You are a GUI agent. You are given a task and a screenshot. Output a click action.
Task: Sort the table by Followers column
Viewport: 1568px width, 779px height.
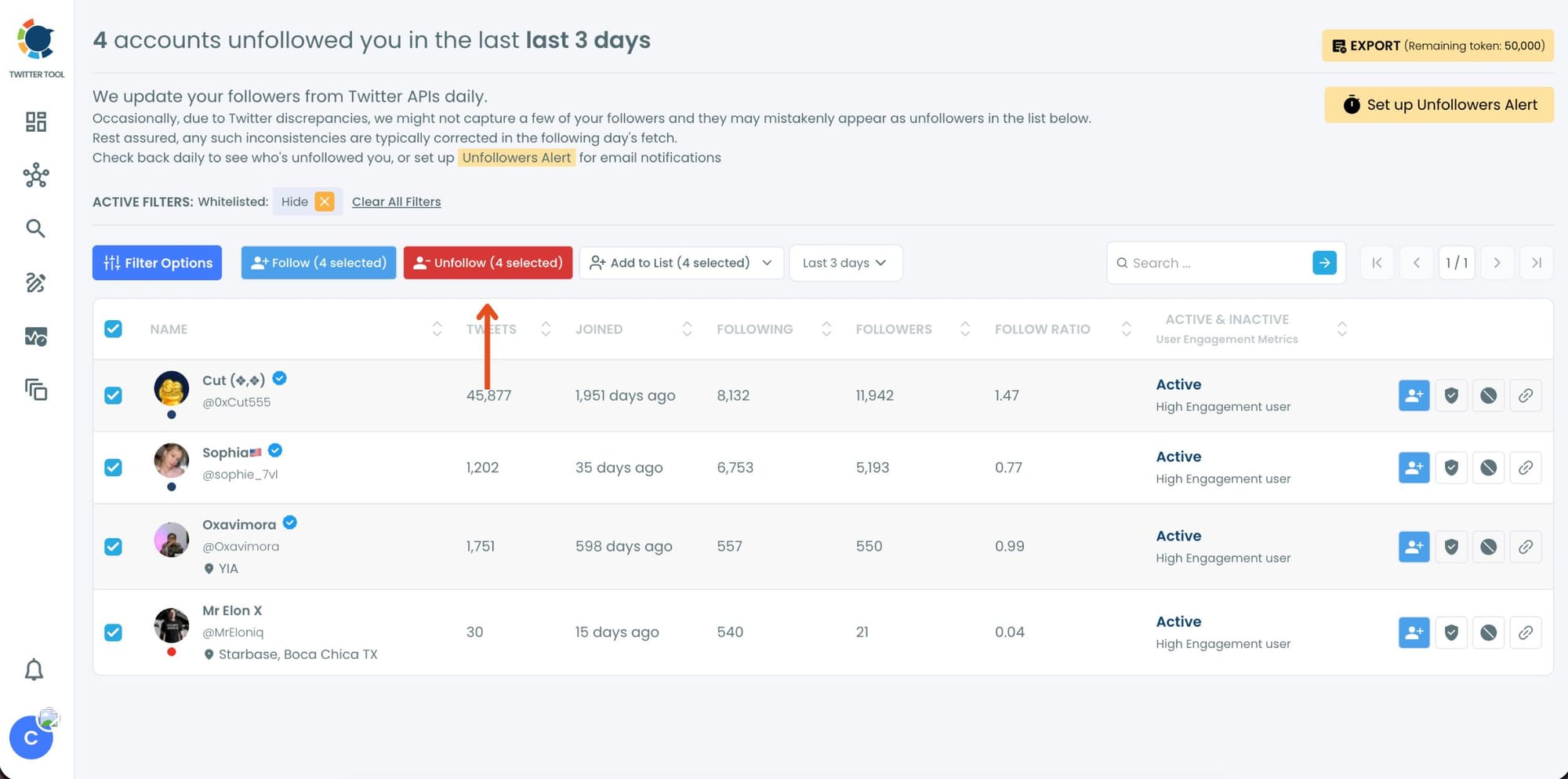tap(965, 329)
